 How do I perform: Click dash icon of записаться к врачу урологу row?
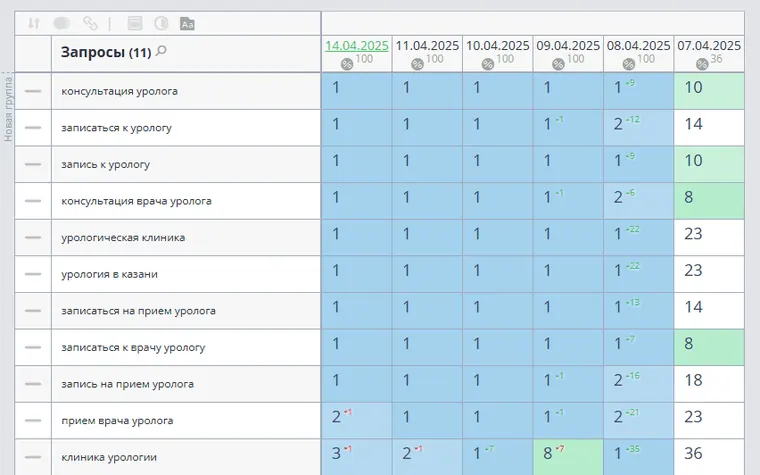(33, 347)
